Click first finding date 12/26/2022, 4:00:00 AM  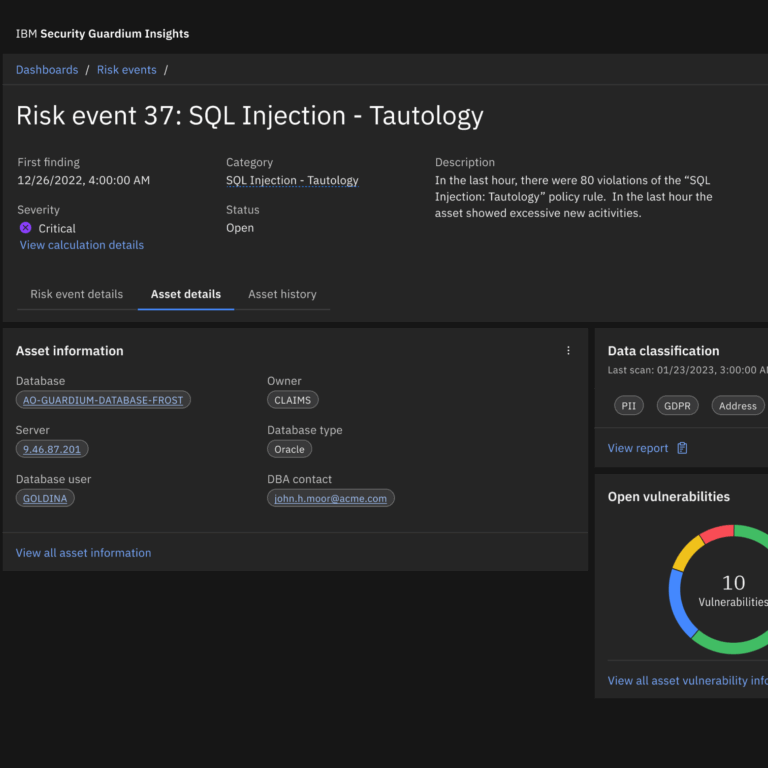(84, 180)
